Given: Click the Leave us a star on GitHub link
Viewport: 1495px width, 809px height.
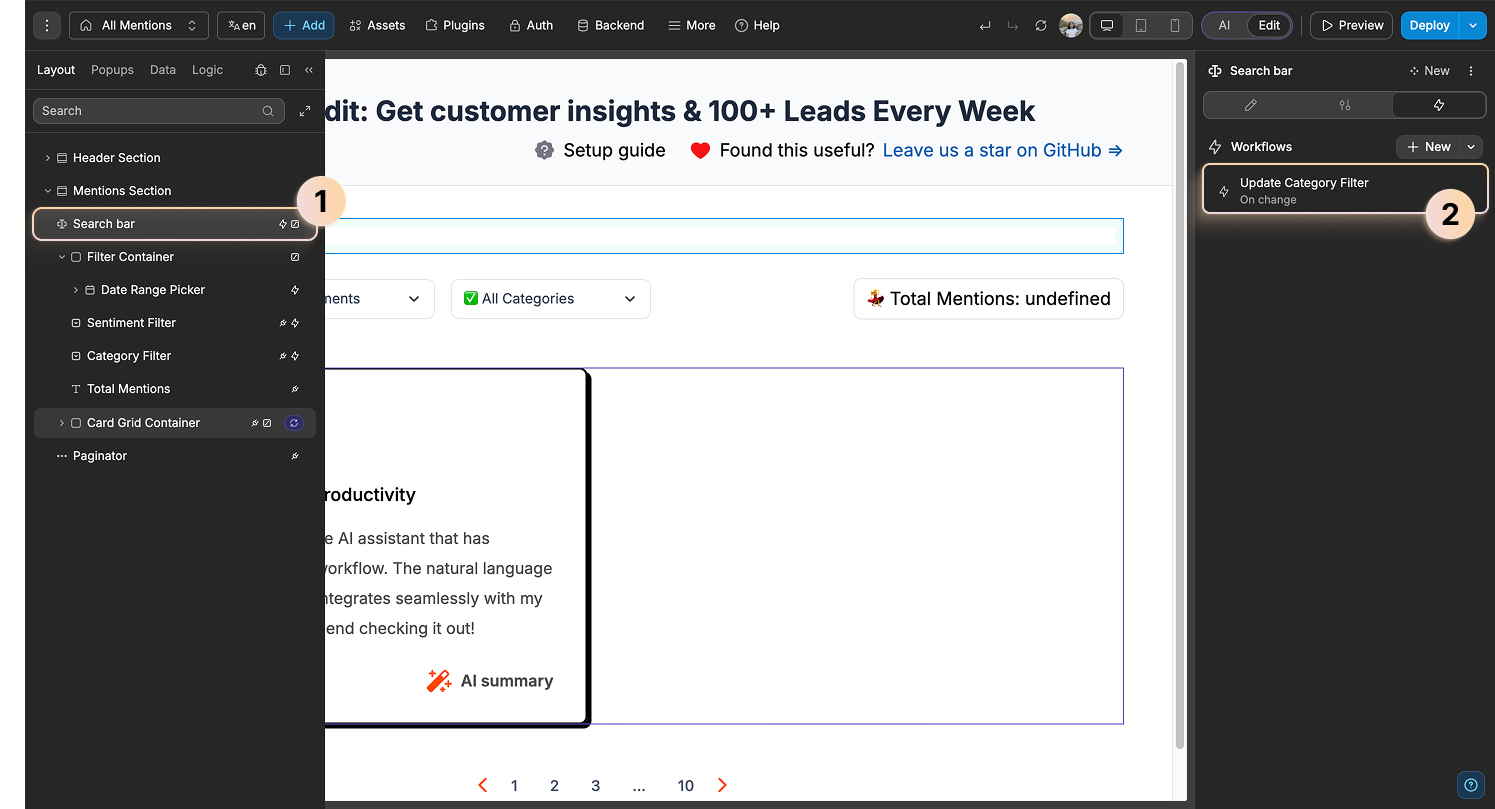Looking at the screenshot, I should pyautogui.click(x=992, y=150).
